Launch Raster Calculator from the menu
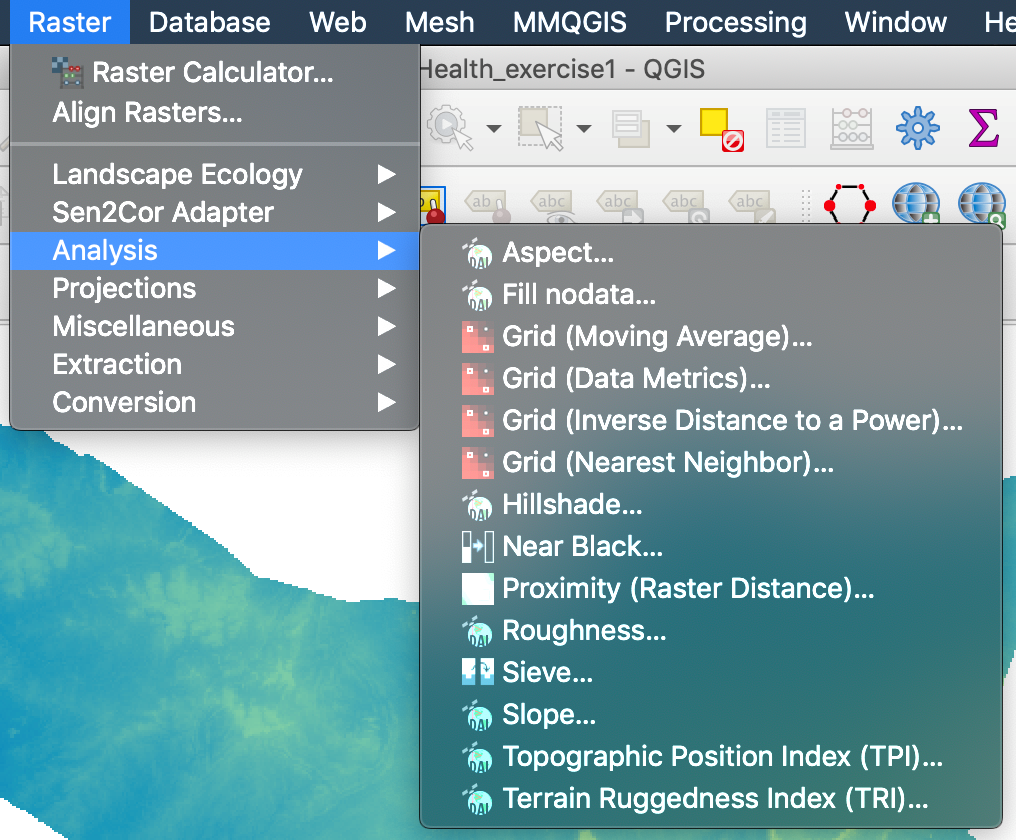 (214, 72)
